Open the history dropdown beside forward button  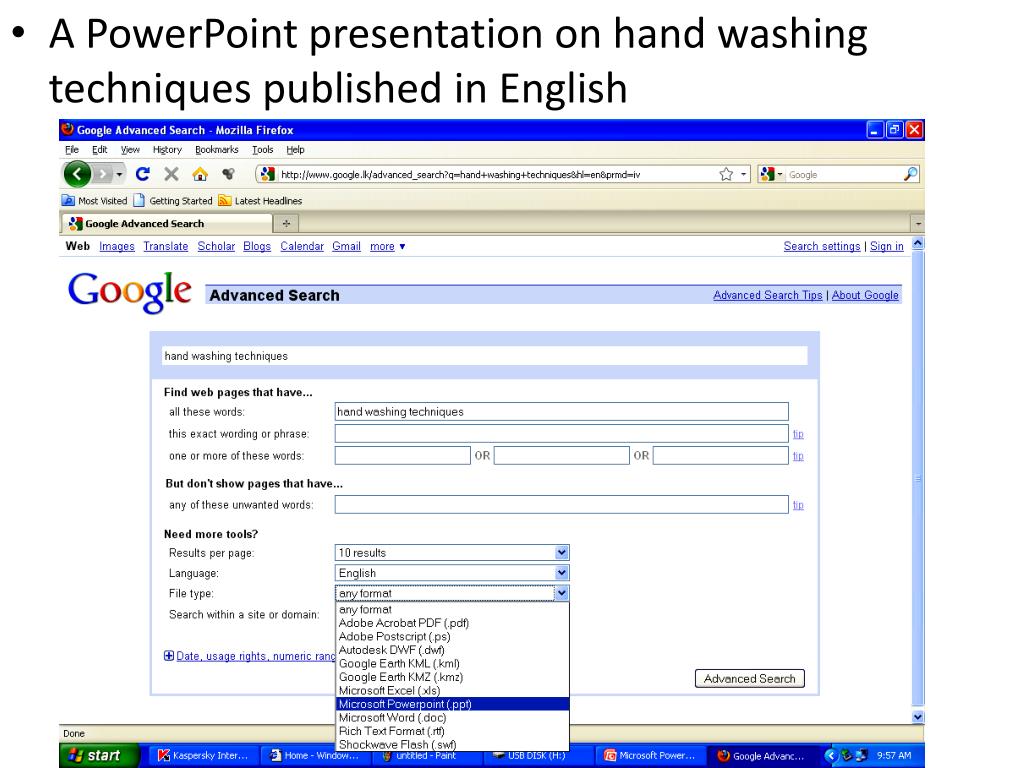point(119,174)
